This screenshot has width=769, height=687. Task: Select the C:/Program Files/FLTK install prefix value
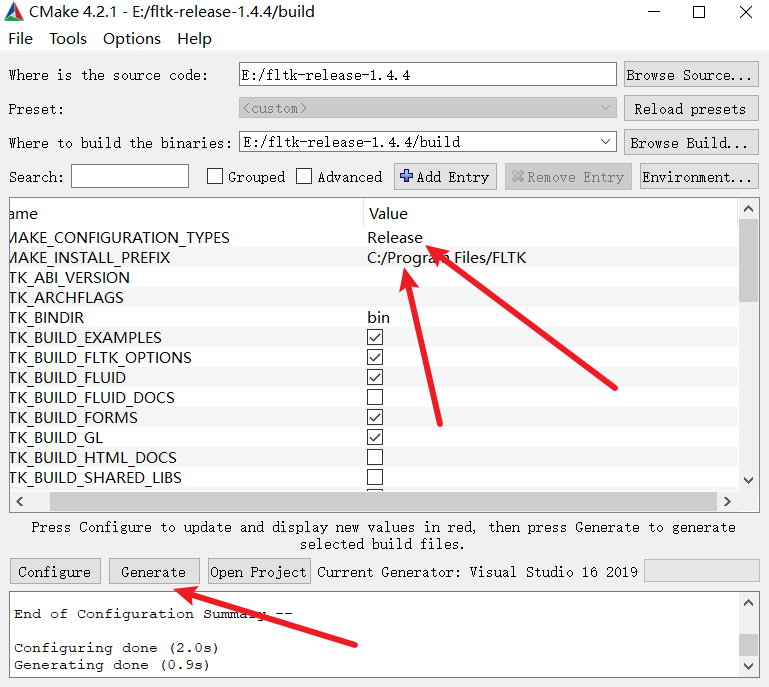tap(446, 257)
